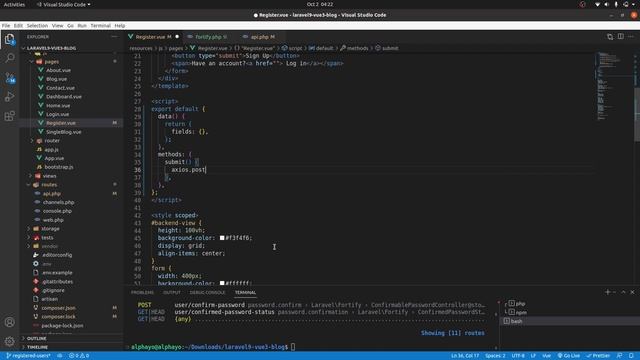Click the Go Live status bar button

point(569,356)
